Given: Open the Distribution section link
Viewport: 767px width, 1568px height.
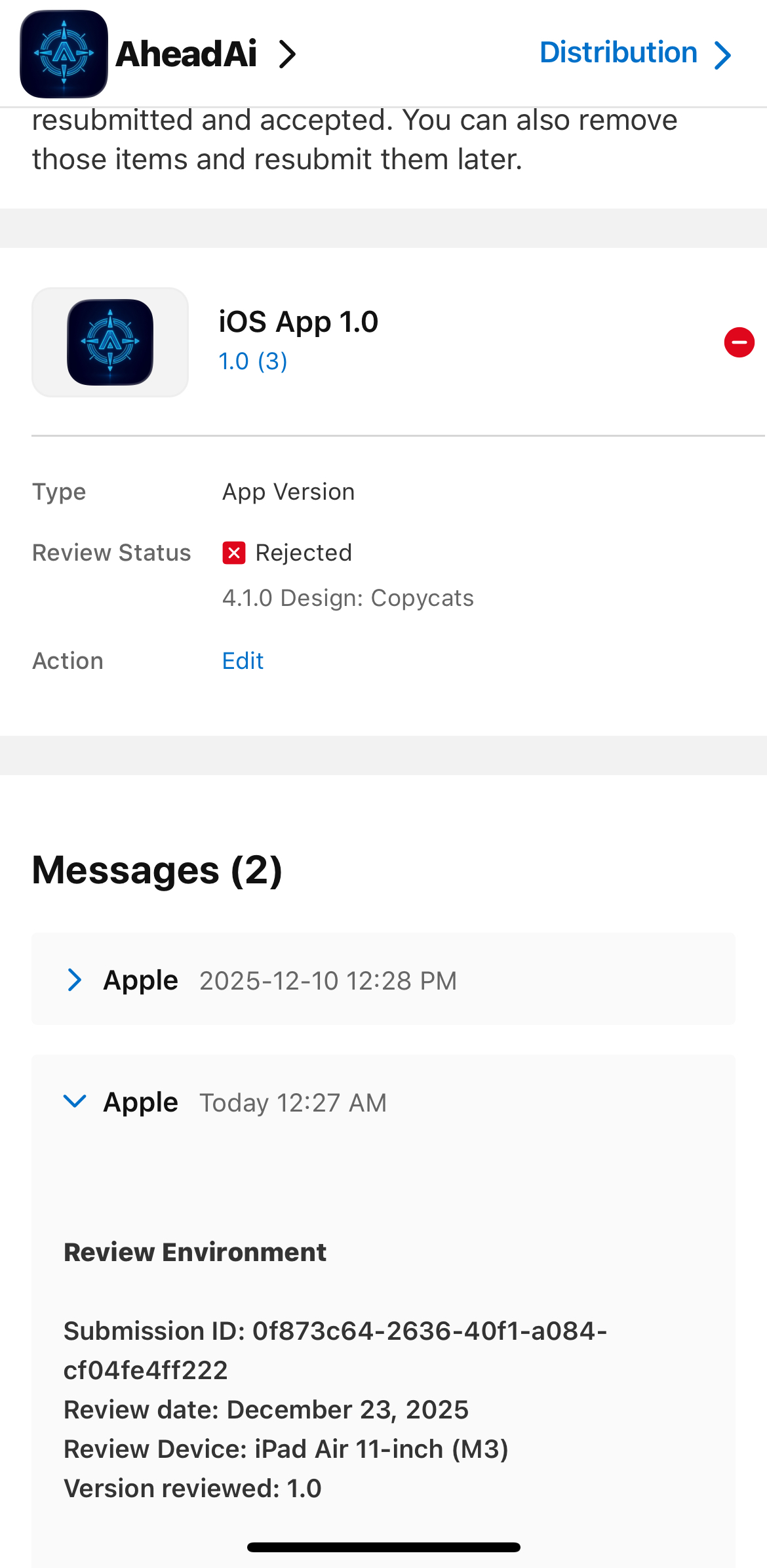Looking at the screenshot, I should pos(618,52).
